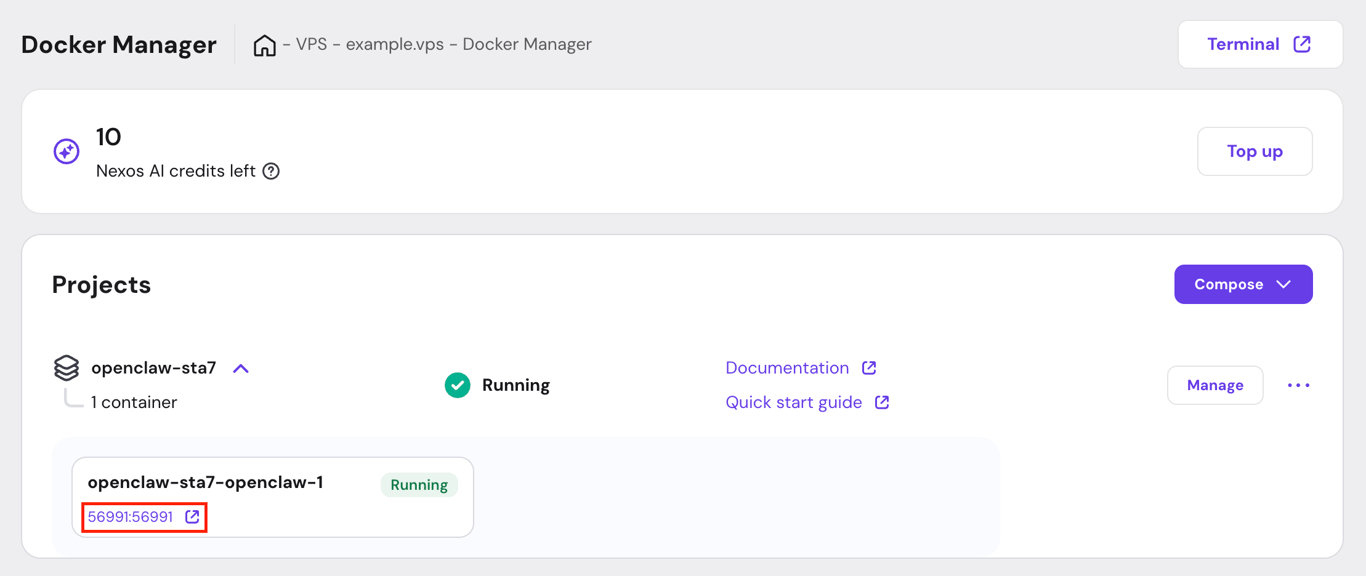This screenshot has width=1366, height=576.
Task: Click the openclaw-sta7 project name
Action: pyautogui.click(x=155, y=367)
